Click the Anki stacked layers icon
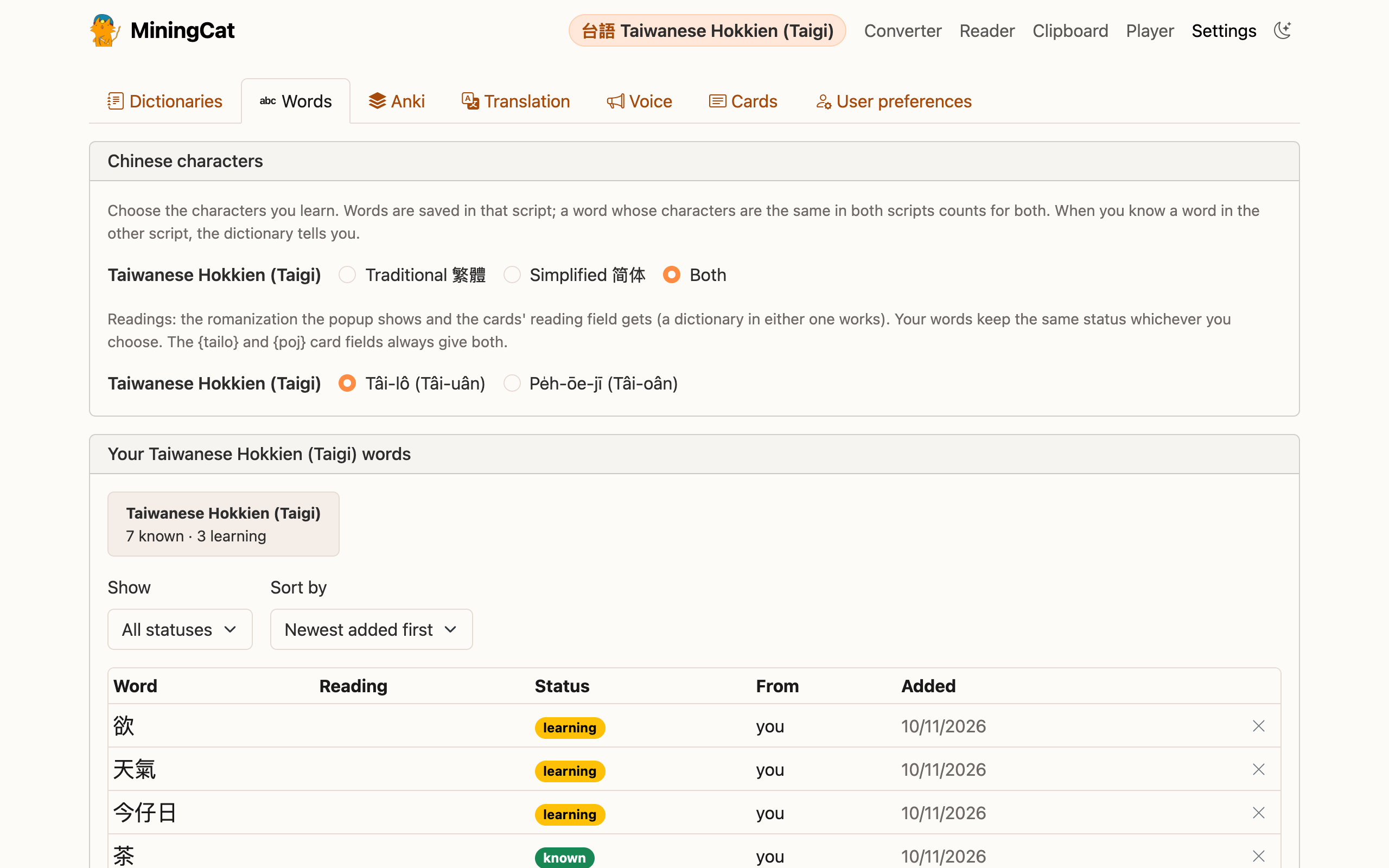Screen dimensions: 1389x868 (377, 101)
